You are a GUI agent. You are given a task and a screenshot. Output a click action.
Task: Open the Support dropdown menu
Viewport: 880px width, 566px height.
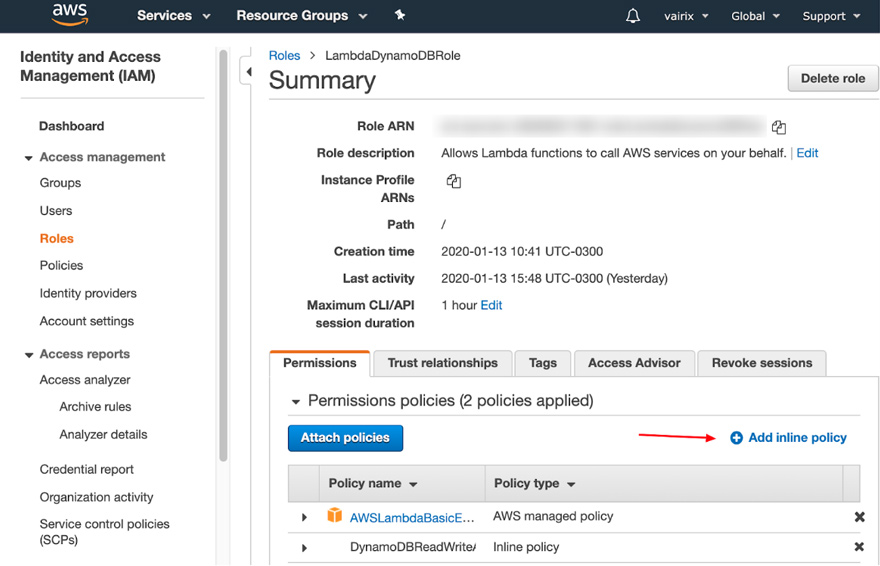coord(831,16)
